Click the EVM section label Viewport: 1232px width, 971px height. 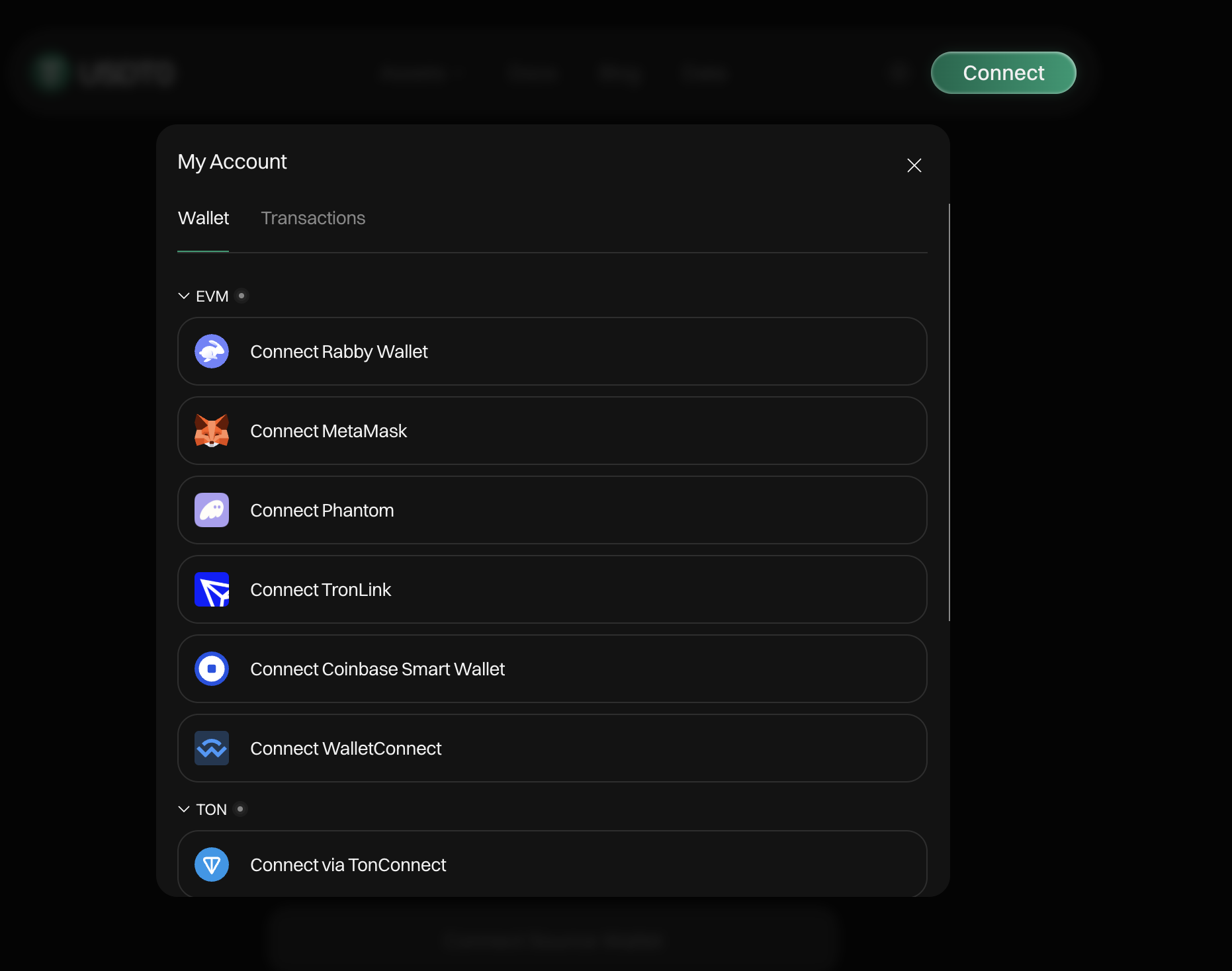[x=212, y=296]
